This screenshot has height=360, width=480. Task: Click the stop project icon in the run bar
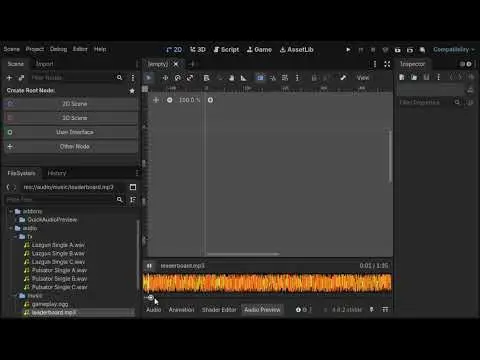pos(373,50)
